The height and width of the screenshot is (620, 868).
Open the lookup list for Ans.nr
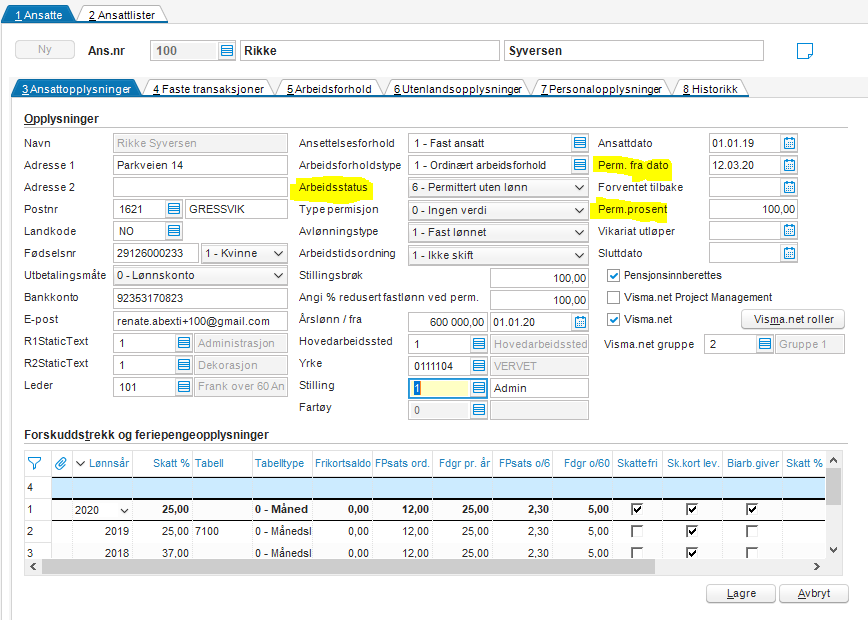(x=227, y=51)
